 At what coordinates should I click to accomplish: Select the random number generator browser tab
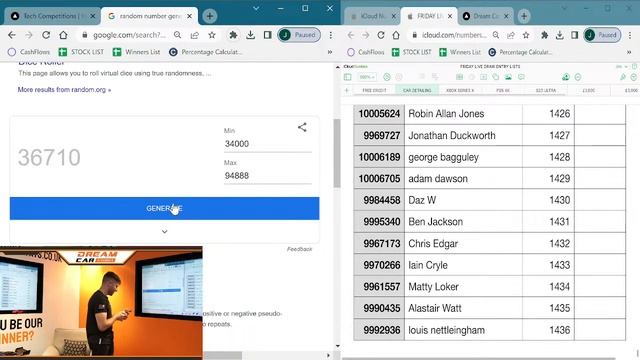pos(149,16)
